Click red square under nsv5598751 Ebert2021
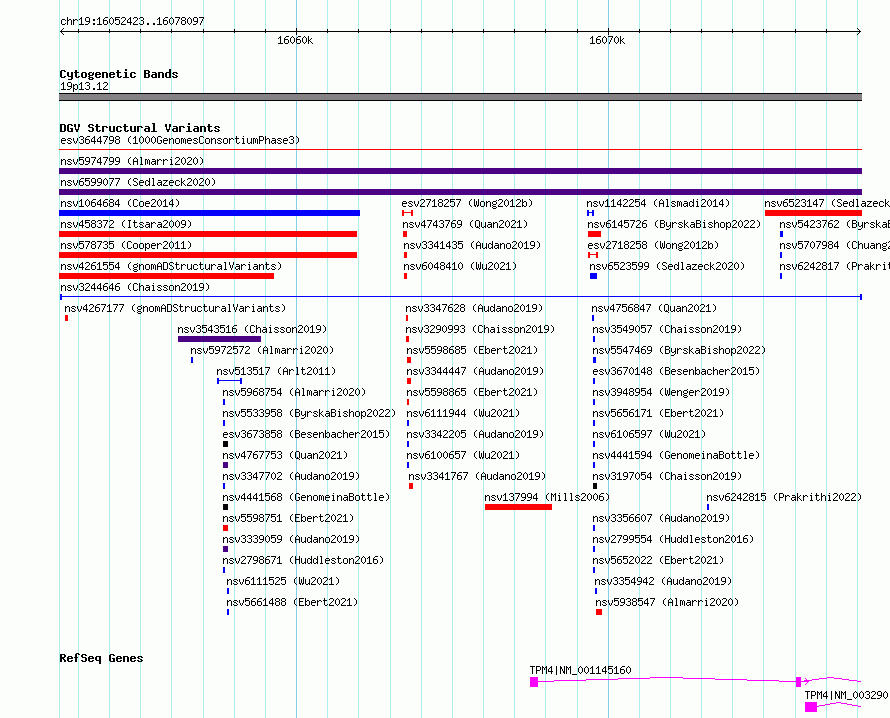The height and width of the screenshot is (718, 890). 225,528
